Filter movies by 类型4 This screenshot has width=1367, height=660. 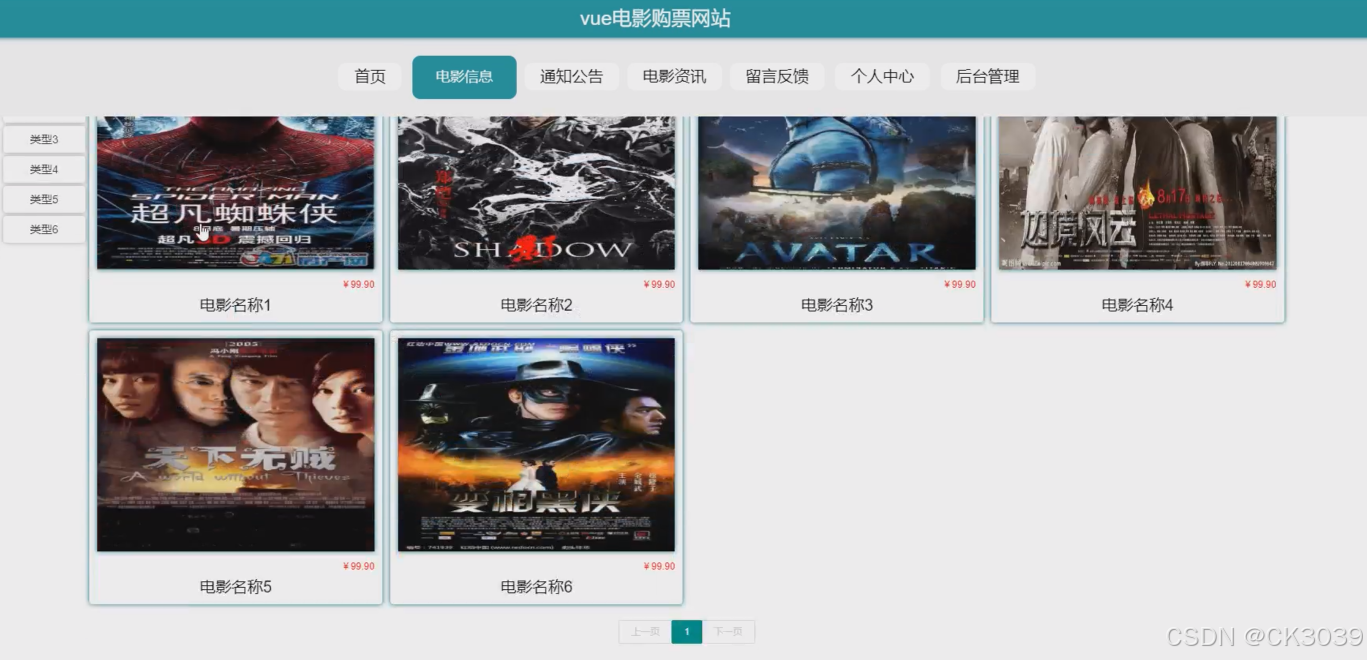[44, 170]
